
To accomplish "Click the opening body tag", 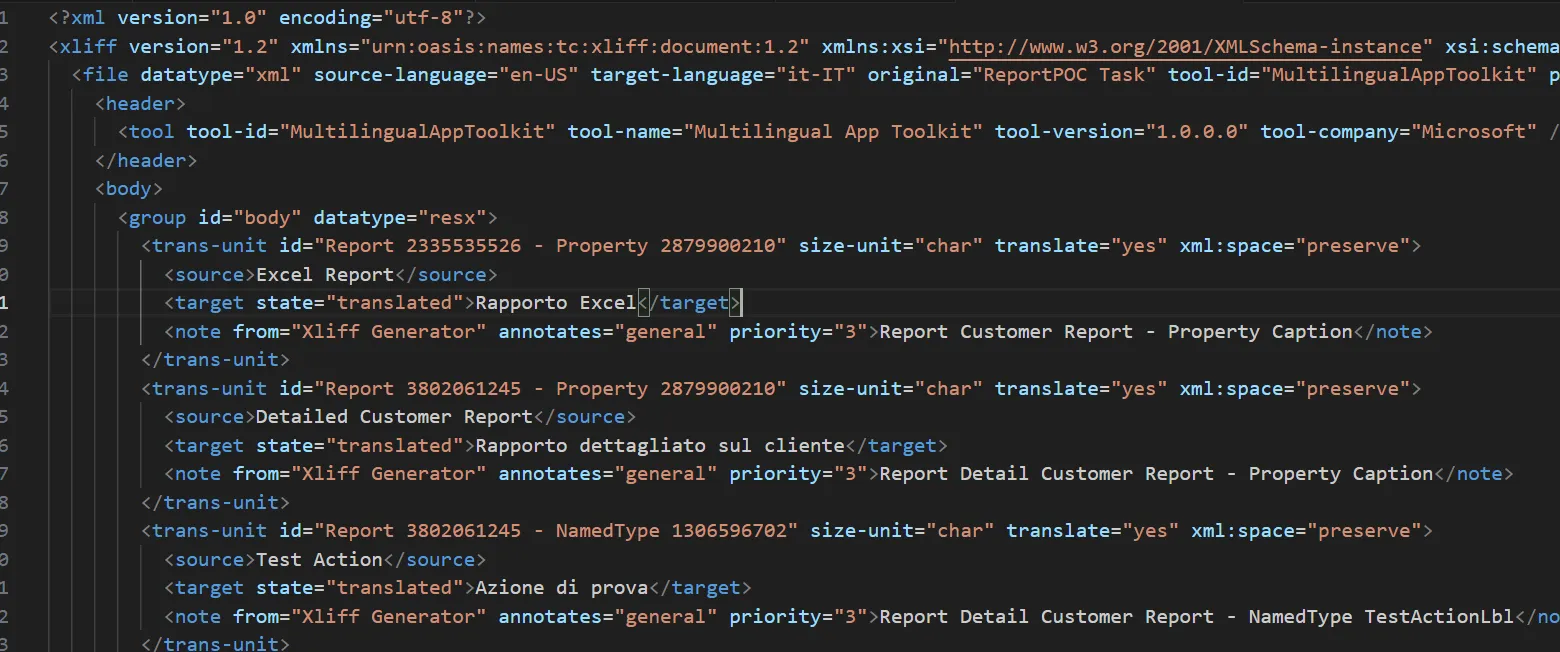I will [x=129, y=189].
